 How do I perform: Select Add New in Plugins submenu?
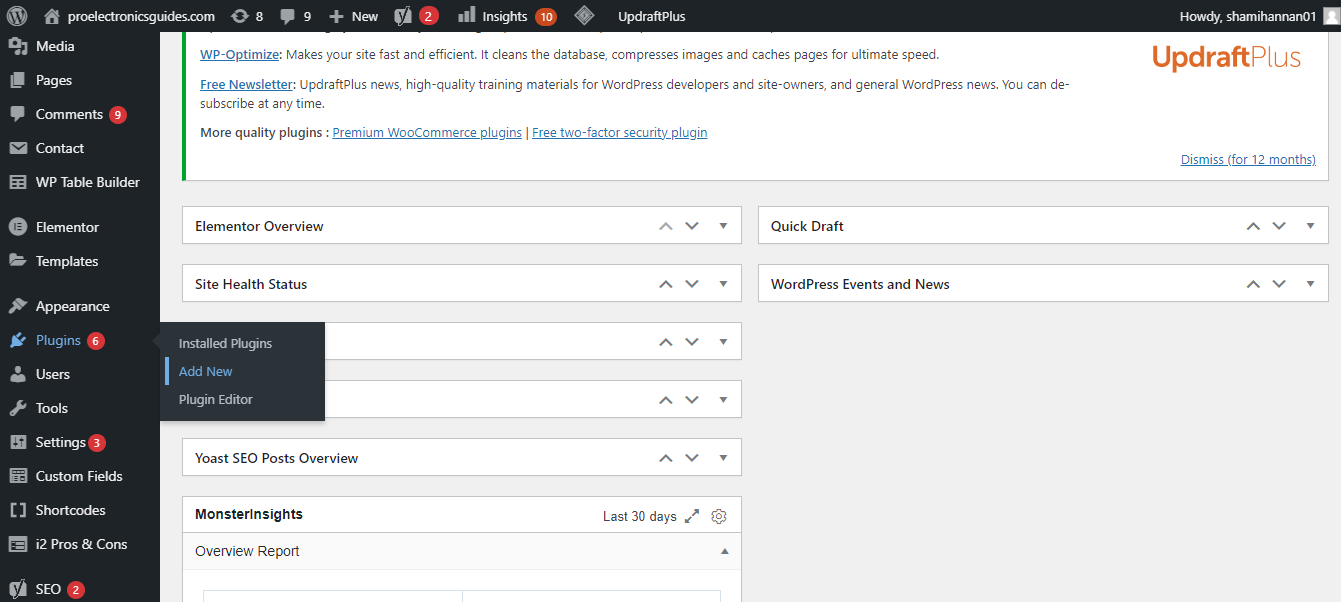click(206, 371)
